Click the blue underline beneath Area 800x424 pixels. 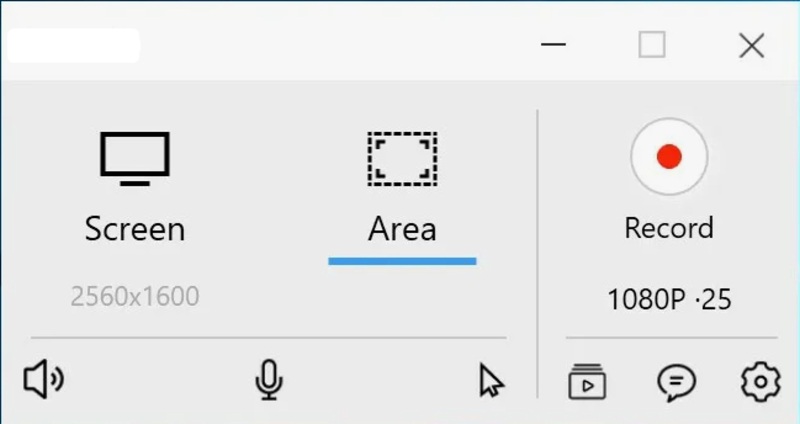402,261
